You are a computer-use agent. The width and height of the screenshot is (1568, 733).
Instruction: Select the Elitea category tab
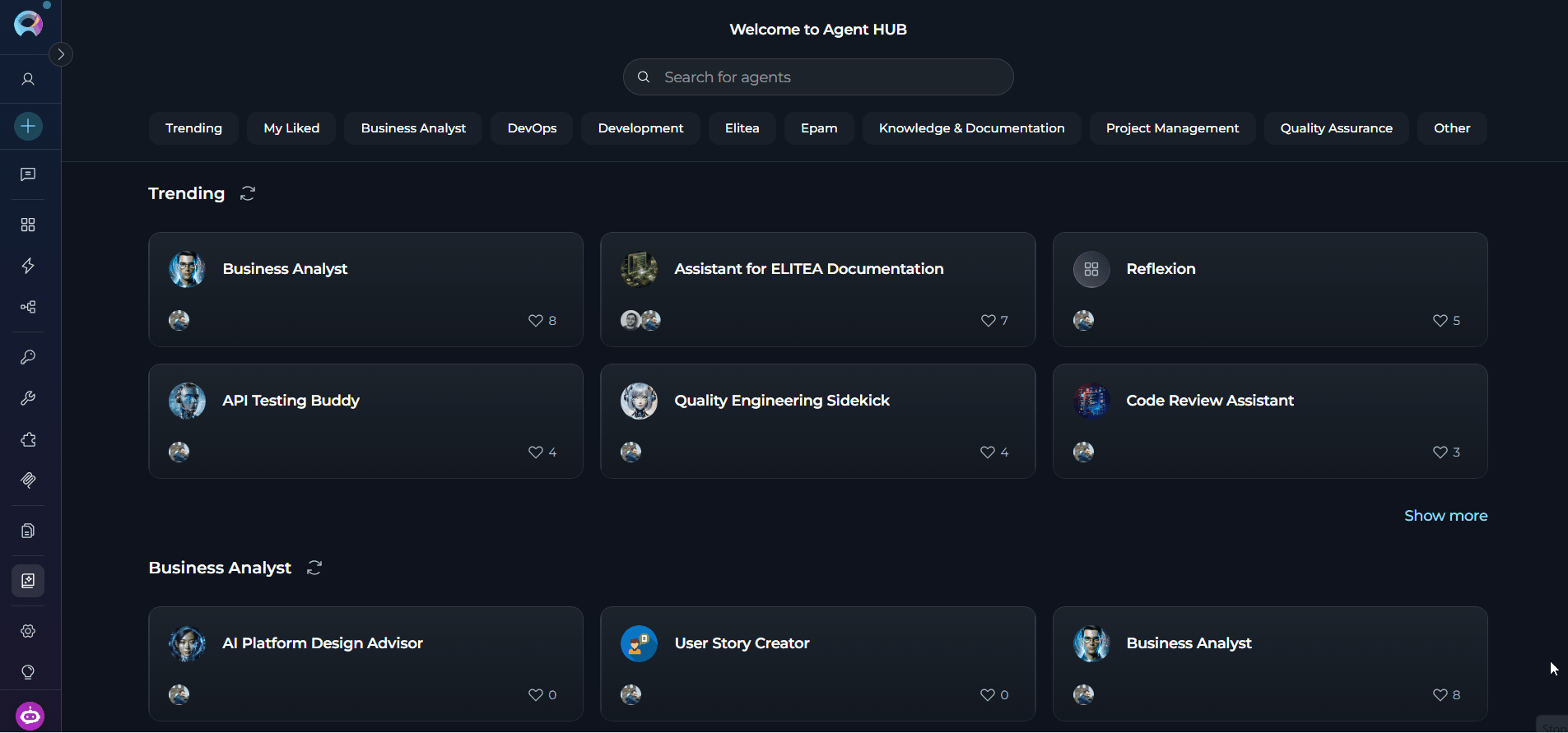pos(742,128)
